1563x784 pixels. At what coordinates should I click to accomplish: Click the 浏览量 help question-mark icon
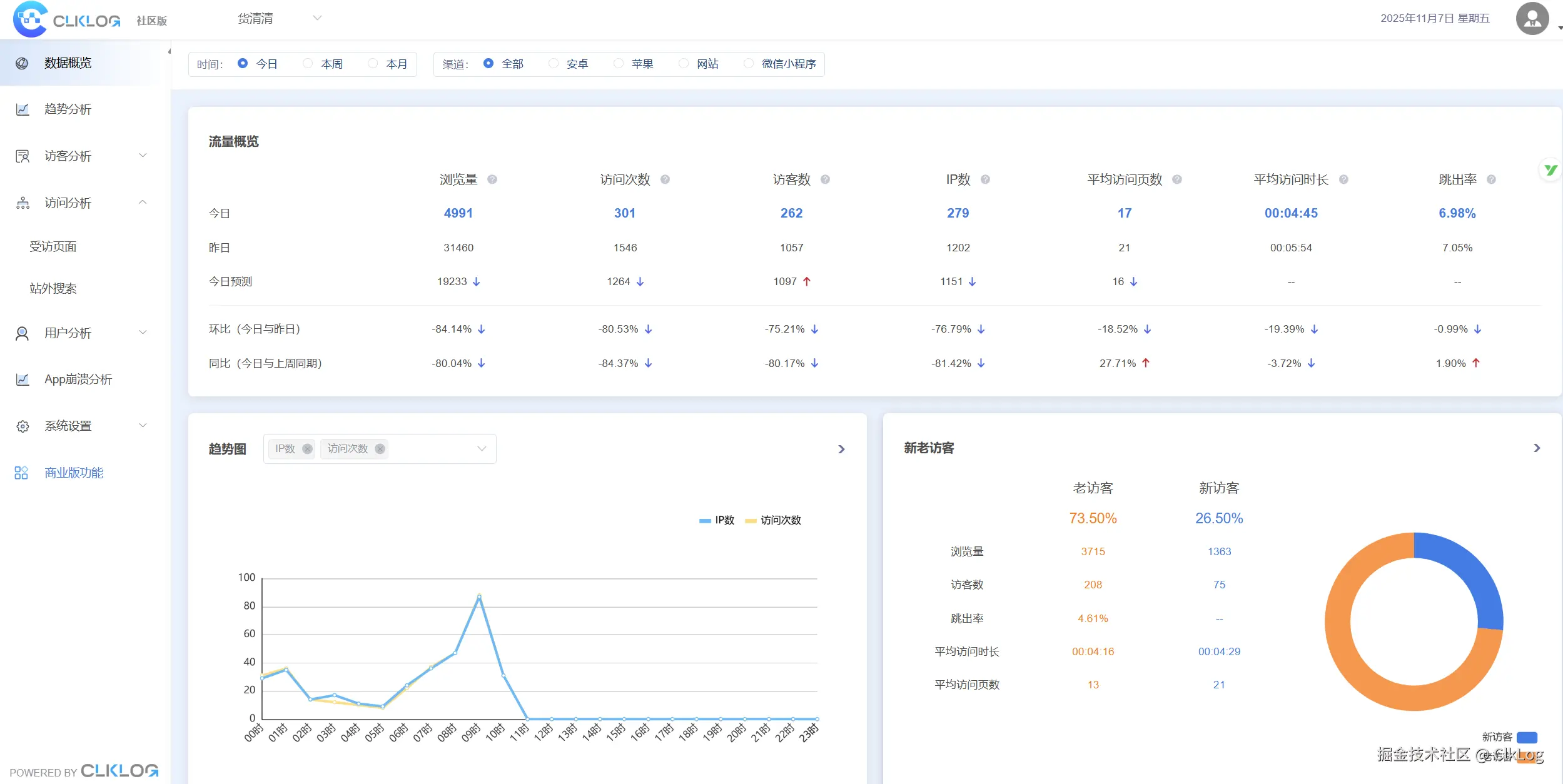[492, 179]
